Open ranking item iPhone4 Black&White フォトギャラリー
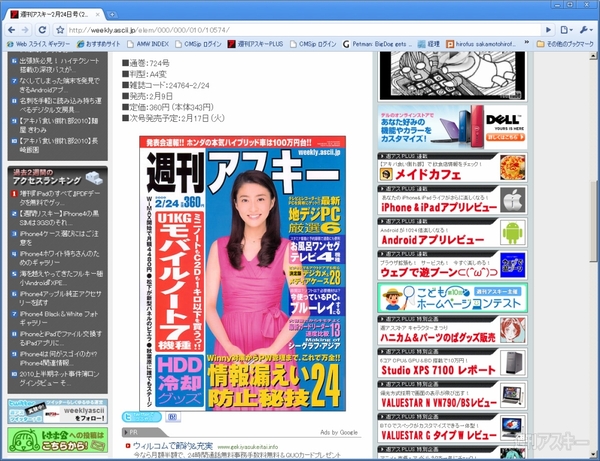Image resolution: width=600 pixels, height=461 pixels. [x=59, y=318]
